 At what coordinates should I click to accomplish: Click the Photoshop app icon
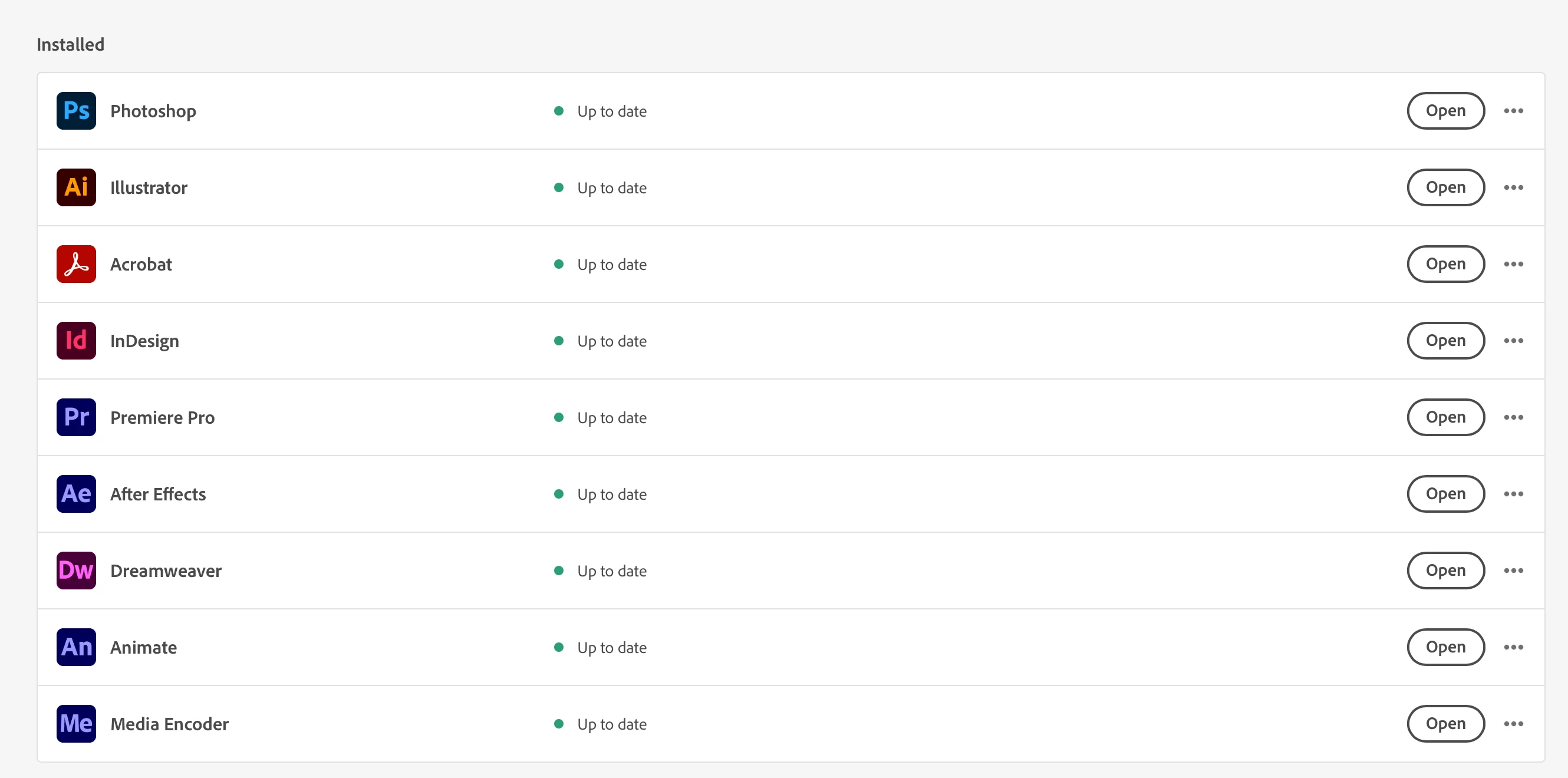tap(76, 111)
